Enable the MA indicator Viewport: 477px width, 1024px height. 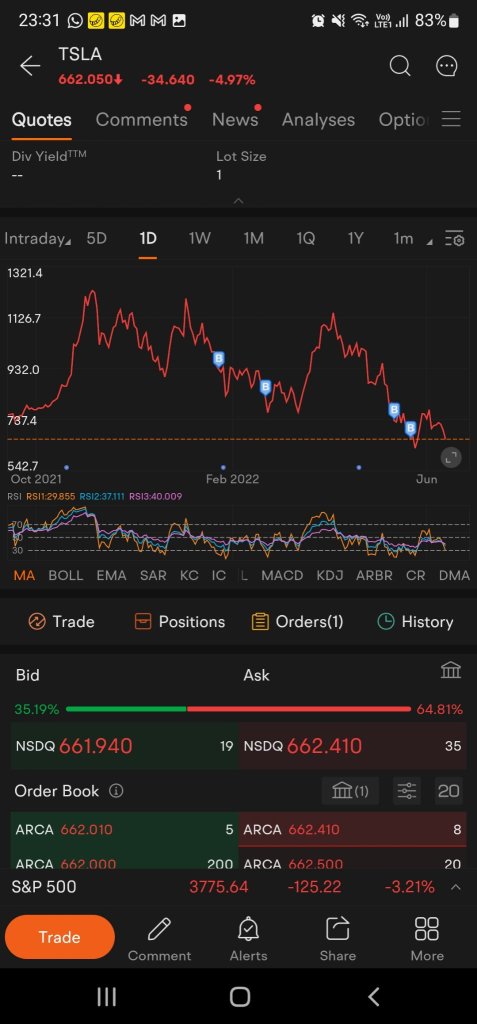24,575
